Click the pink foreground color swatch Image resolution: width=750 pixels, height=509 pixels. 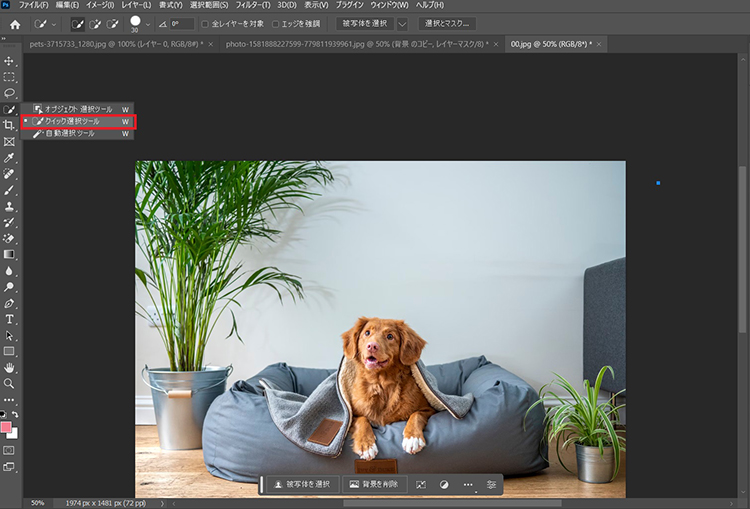(x=5, y=427)
